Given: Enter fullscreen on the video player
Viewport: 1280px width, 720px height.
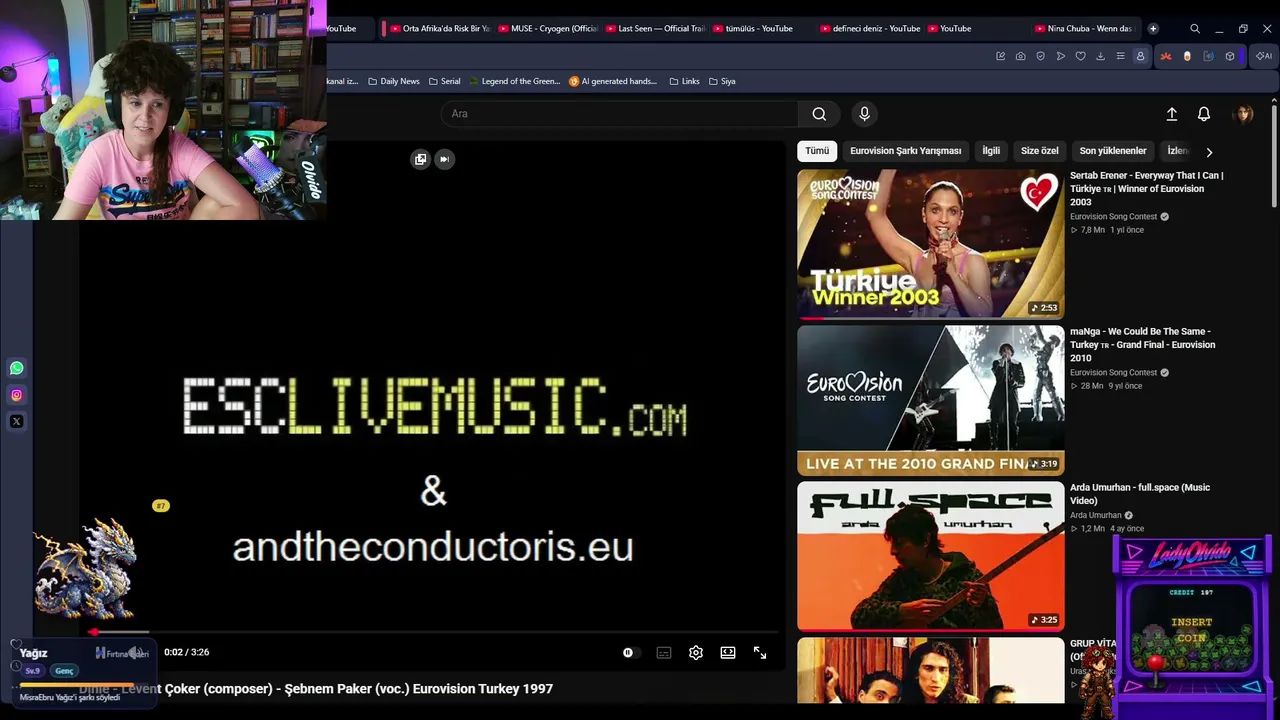Looking at the screenshot, I should [x=760, y=653].
